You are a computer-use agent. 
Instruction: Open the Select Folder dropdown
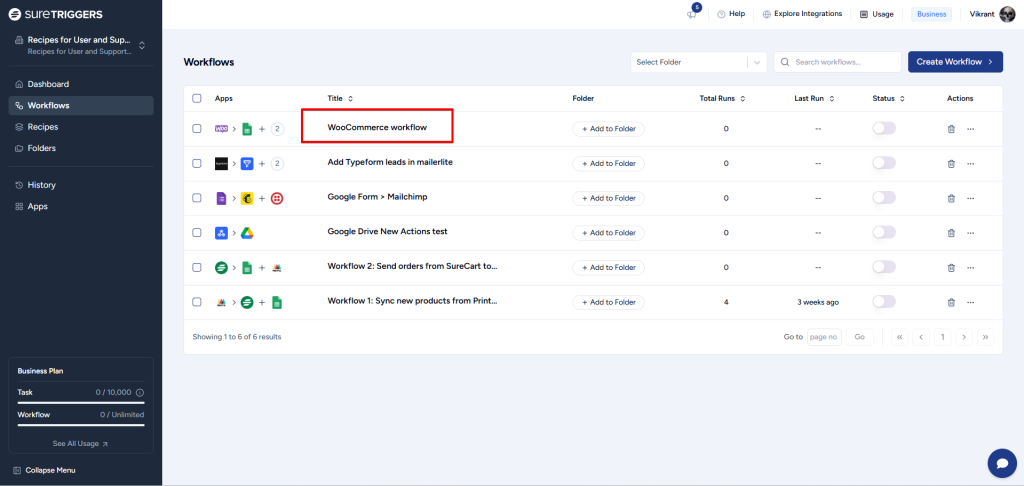pos(698,62)
